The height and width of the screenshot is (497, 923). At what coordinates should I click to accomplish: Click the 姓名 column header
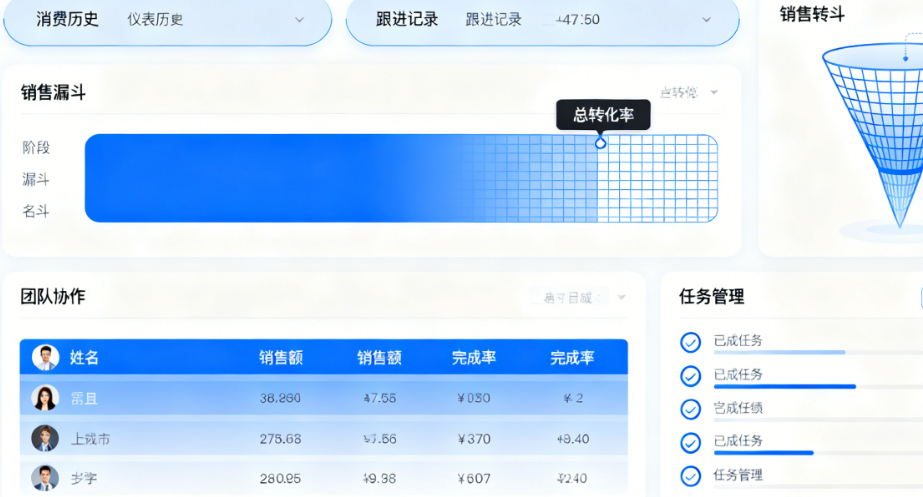point(84,357)
